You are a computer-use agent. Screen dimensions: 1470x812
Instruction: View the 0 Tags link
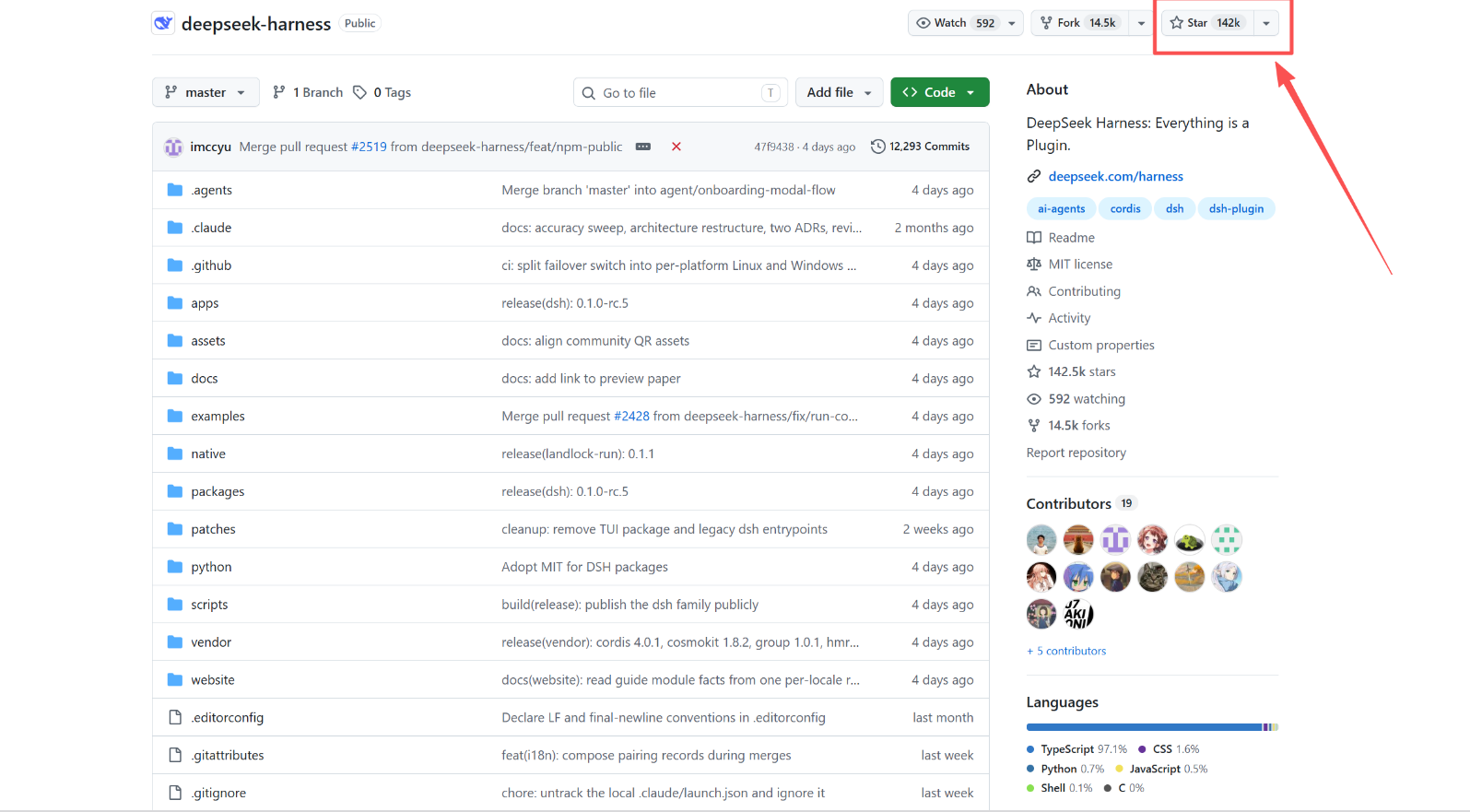point(382,92)
